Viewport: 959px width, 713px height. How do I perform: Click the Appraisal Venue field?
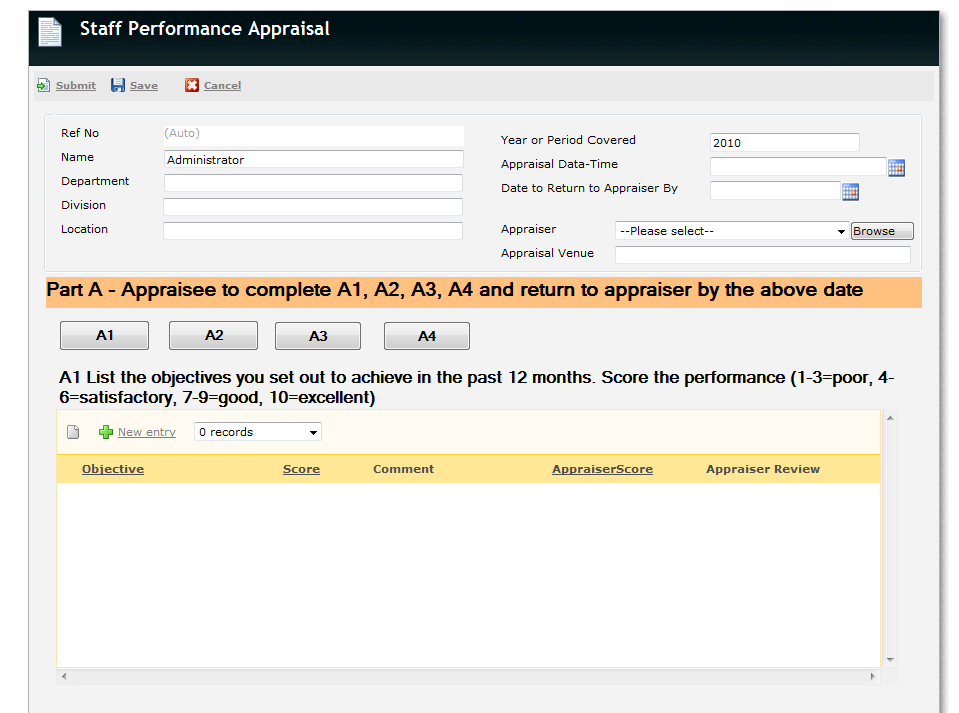point(763,255)
